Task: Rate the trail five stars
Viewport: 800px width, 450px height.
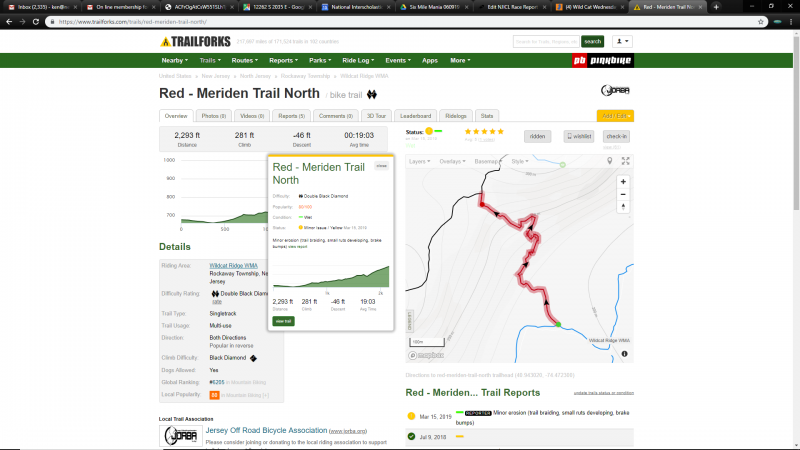Action: (500, 131)
